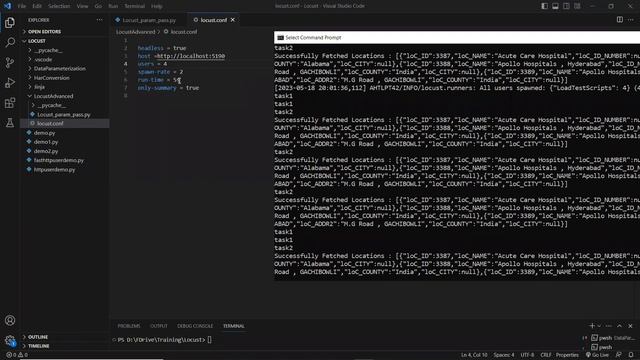Viewport: 640px width, 360px height.
Task: Open the Accounts menu icon
Action: pyautogui.click(x=10, y=320)
